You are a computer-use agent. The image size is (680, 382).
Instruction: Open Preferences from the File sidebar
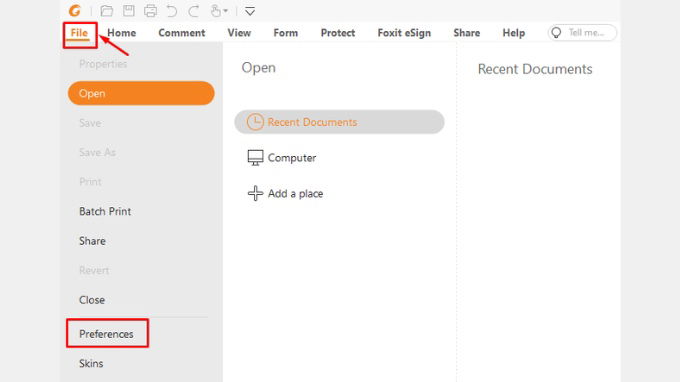[106, 334]
